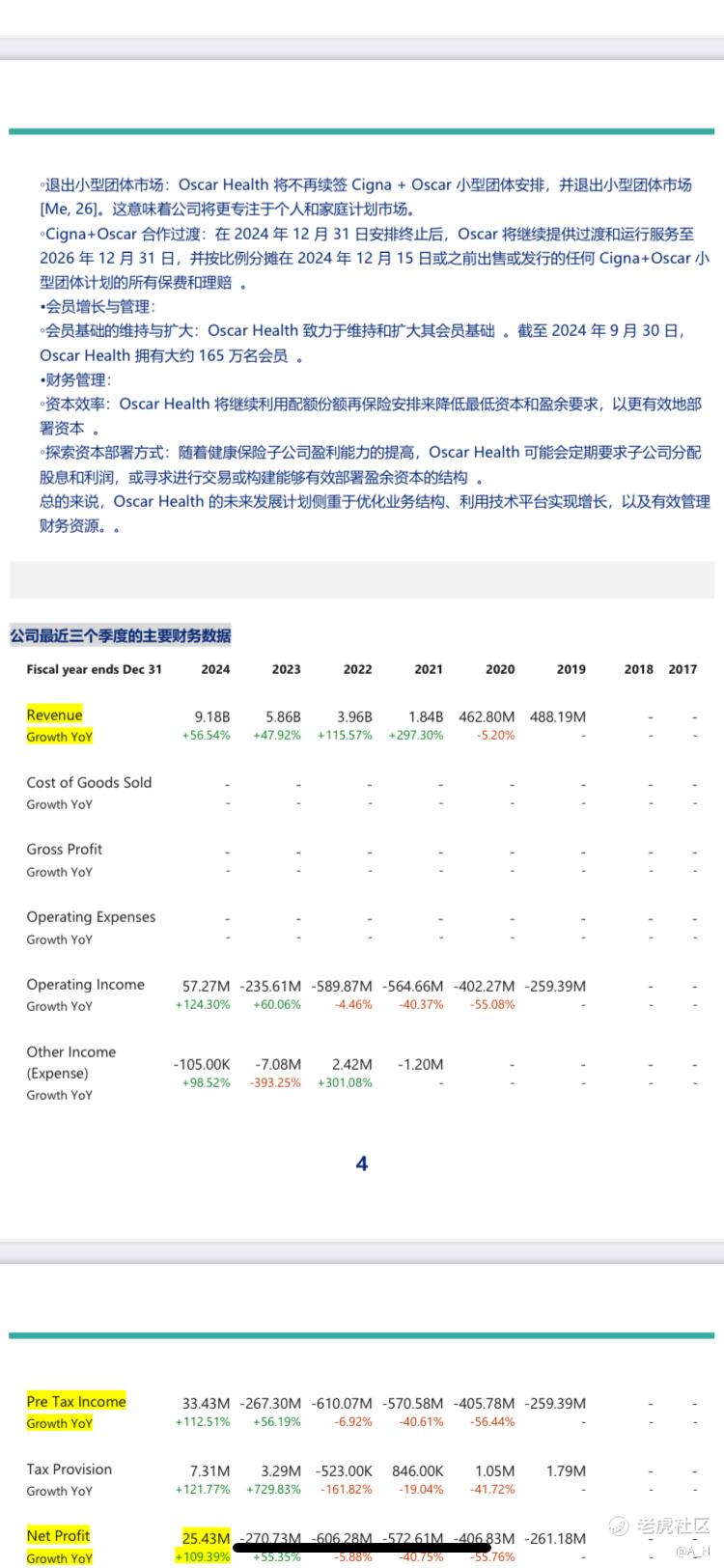The width and height of the screenshot is (724, 1568).
Task: Select the 2017 column header
Action: [x=682, y=669]
